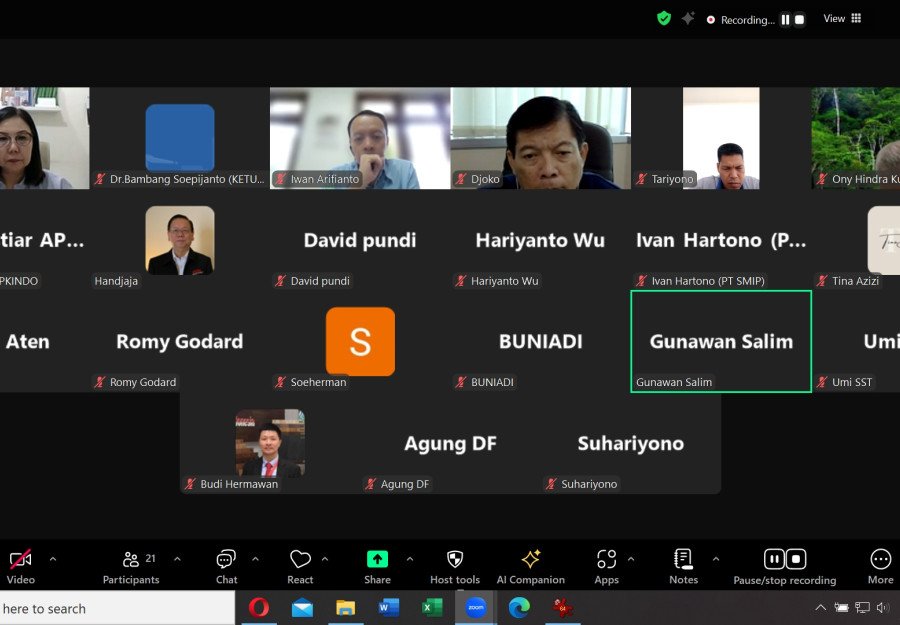Expand the Apps options arrow
900x625 pixels.
coord(631,558)
